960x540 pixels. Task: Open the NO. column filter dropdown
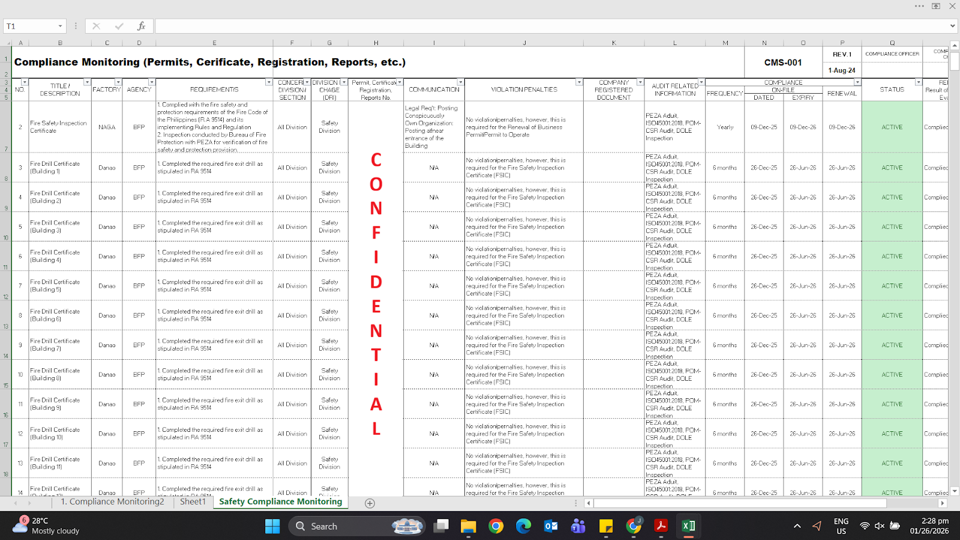[24, 82]
